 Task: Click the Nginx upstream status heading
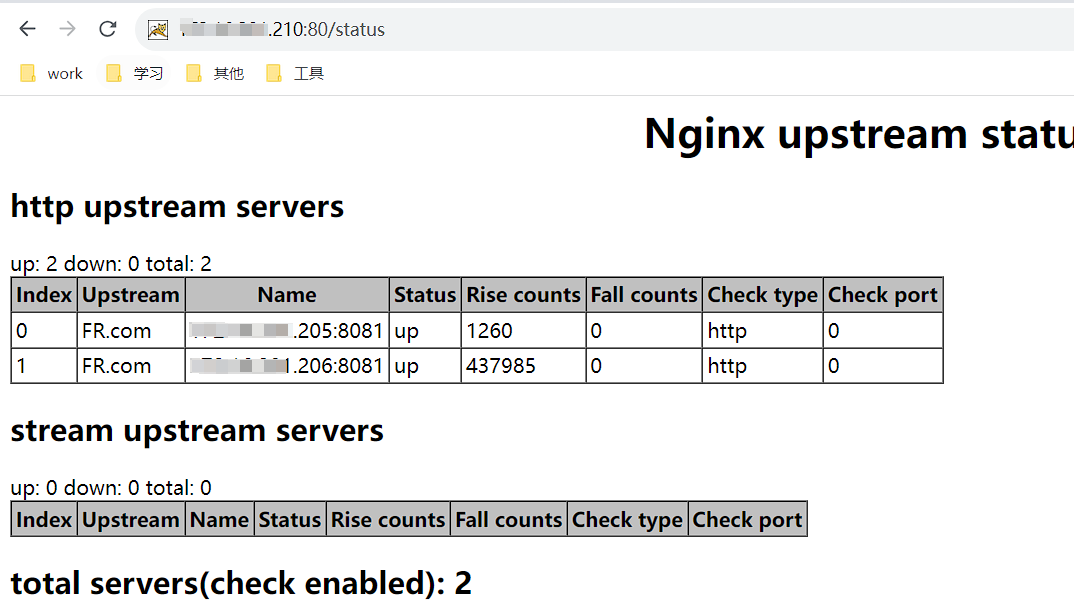click(x=858, y=134)
